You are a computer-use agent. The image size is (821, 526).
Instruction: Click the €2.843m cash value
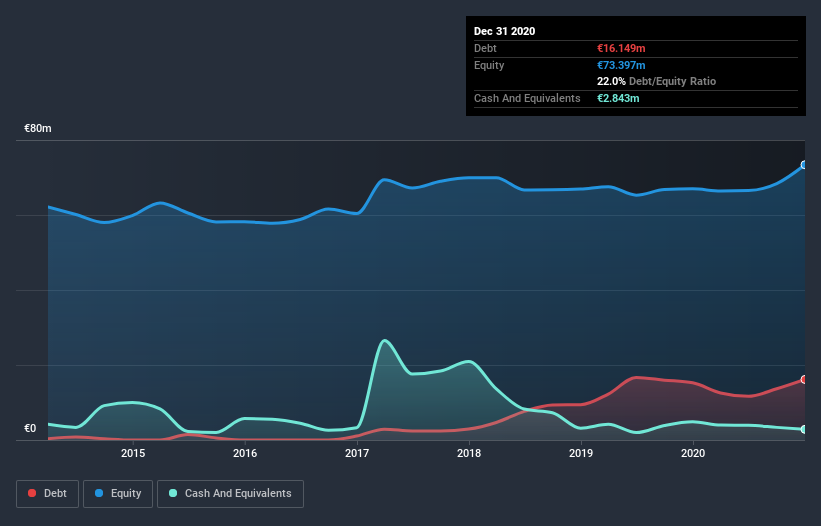618,98
